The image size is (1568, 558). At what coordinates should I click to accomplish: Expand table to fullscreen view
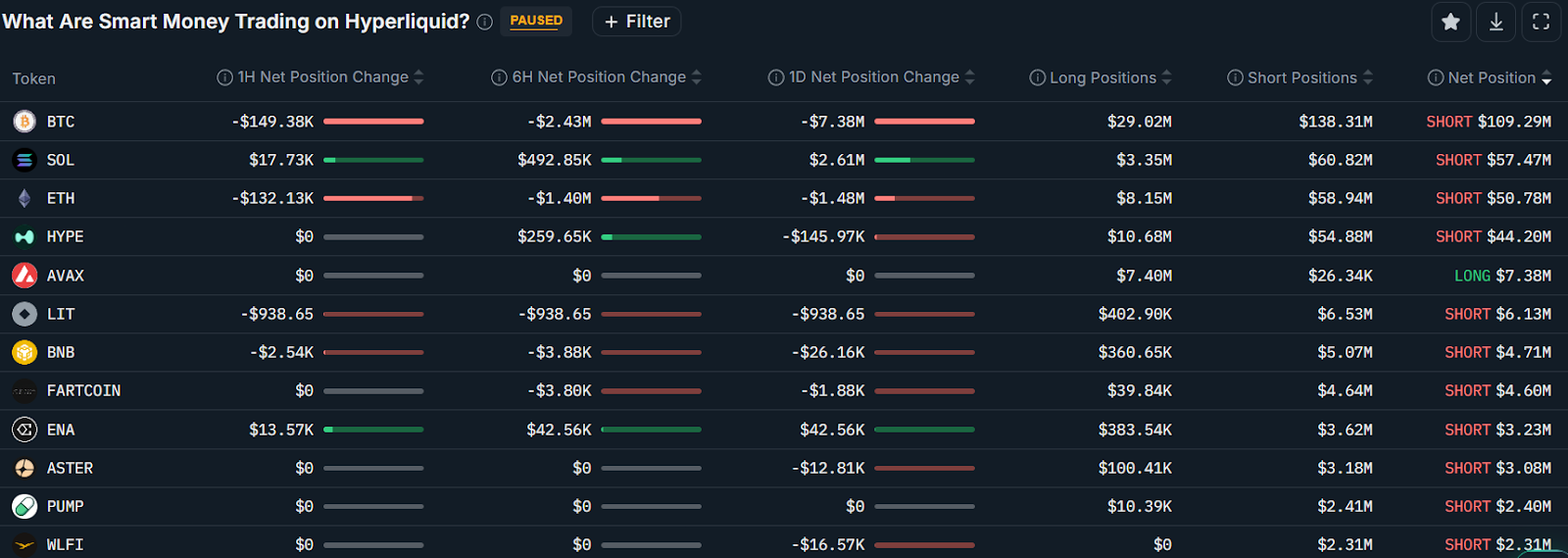[1541, 22]
